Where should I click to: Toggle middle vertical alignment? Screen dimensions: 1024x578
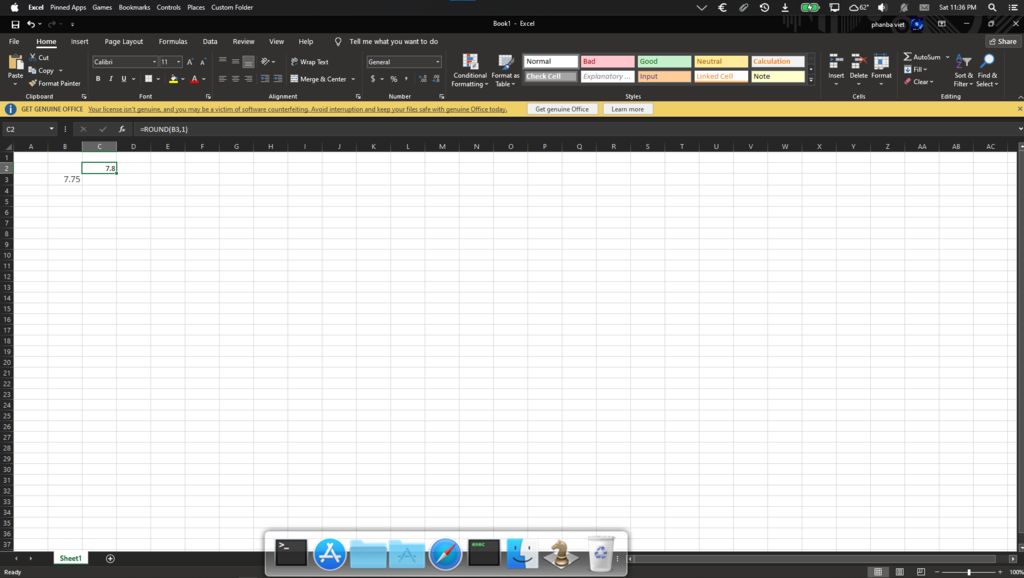[x=235, y=61]
